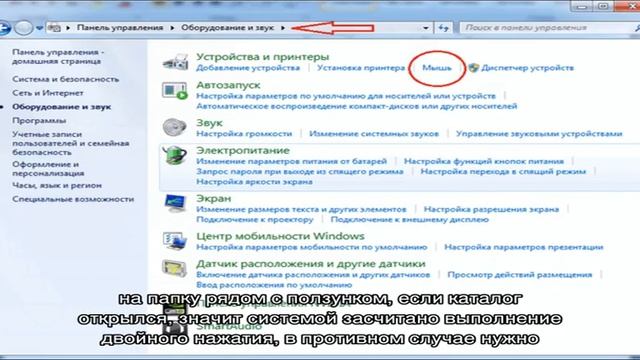
Task: Click Подключение к проектору link
Action: pyautogui.click(x=255, y=220)
